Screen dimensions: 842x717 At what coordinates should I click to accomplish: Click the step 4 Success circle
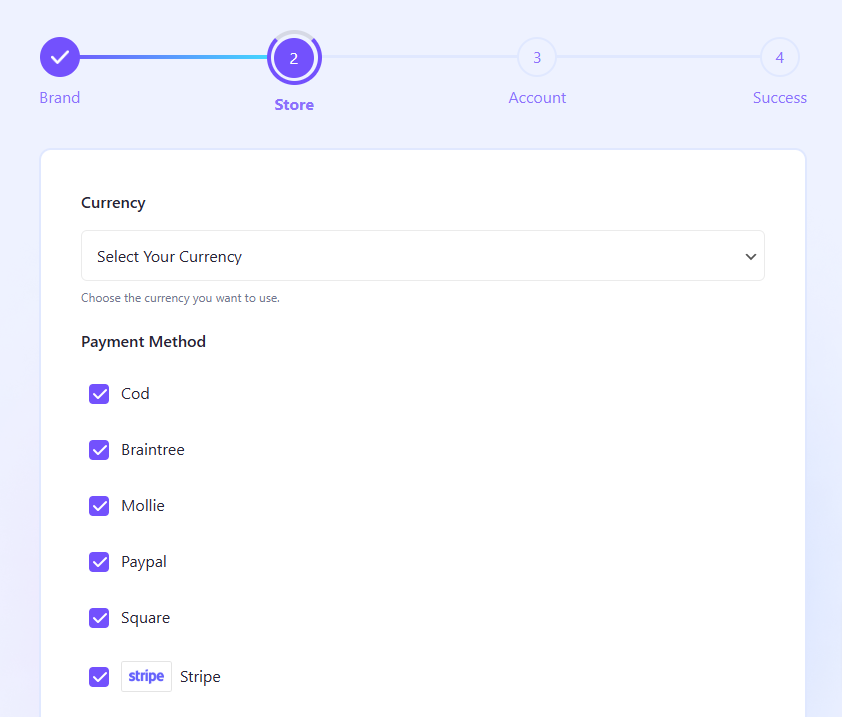click(x=780, y=57)
